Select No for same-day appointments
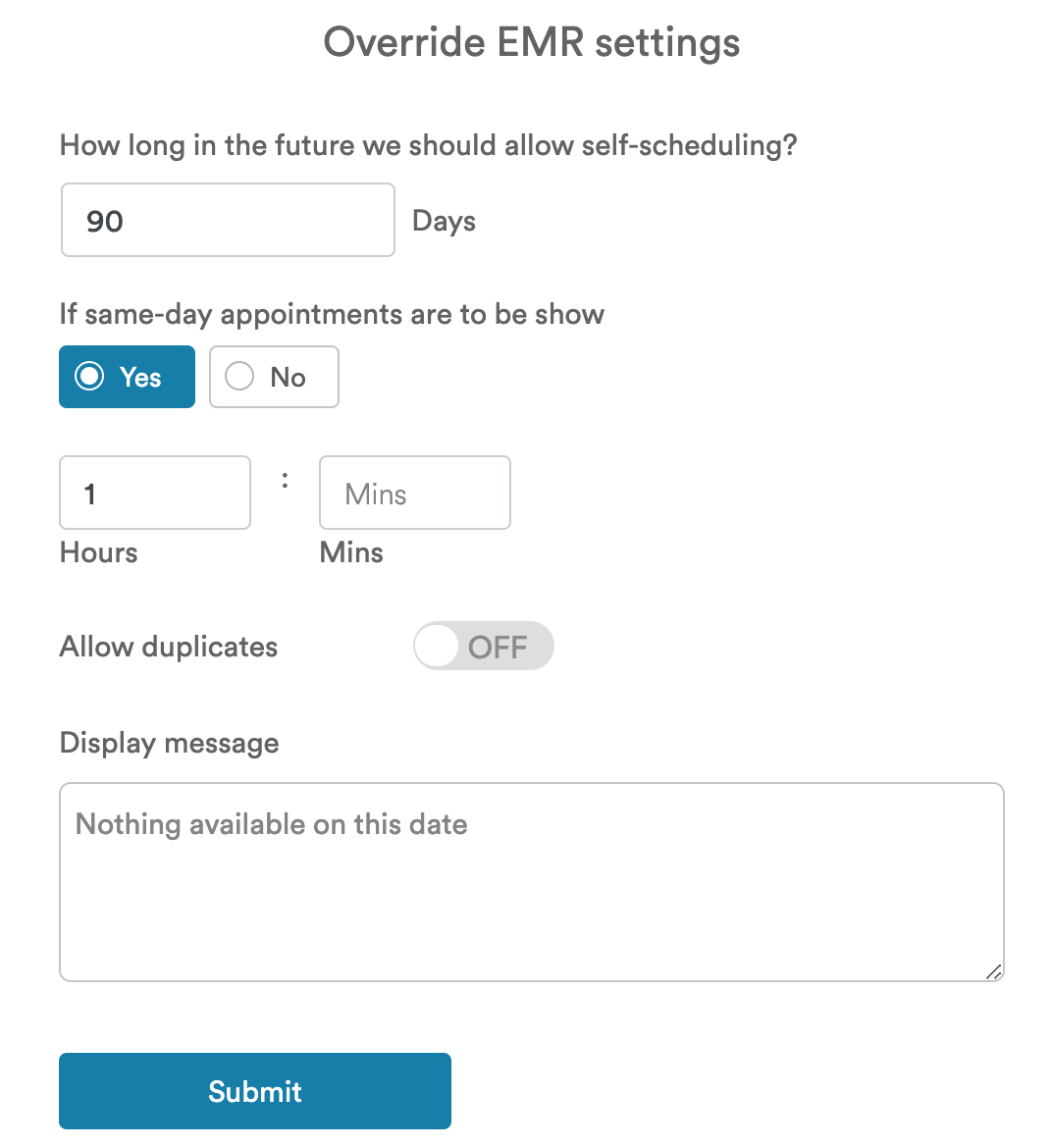This screenshot has height=1148, width=1052. [x=274, y=377]
